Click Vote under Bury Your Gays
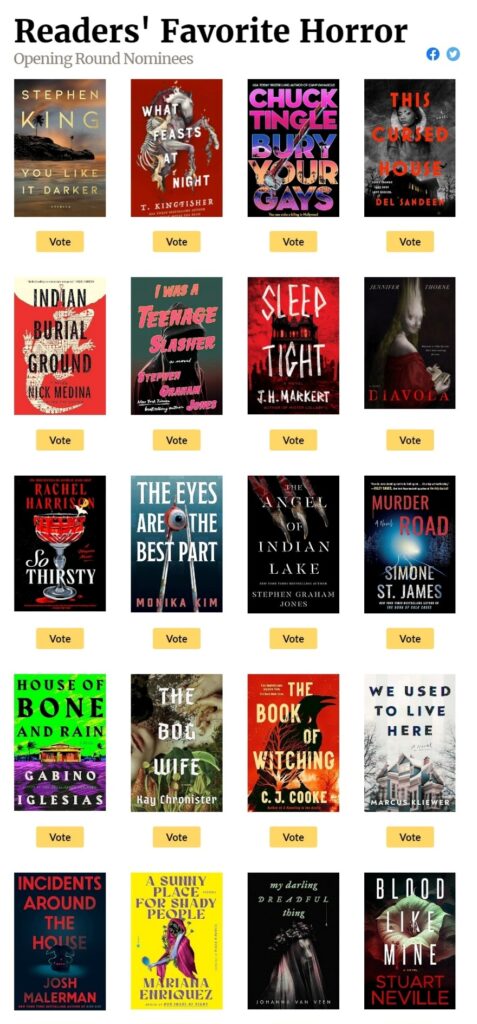This screenshot has height=1024, width=477. 293,242
